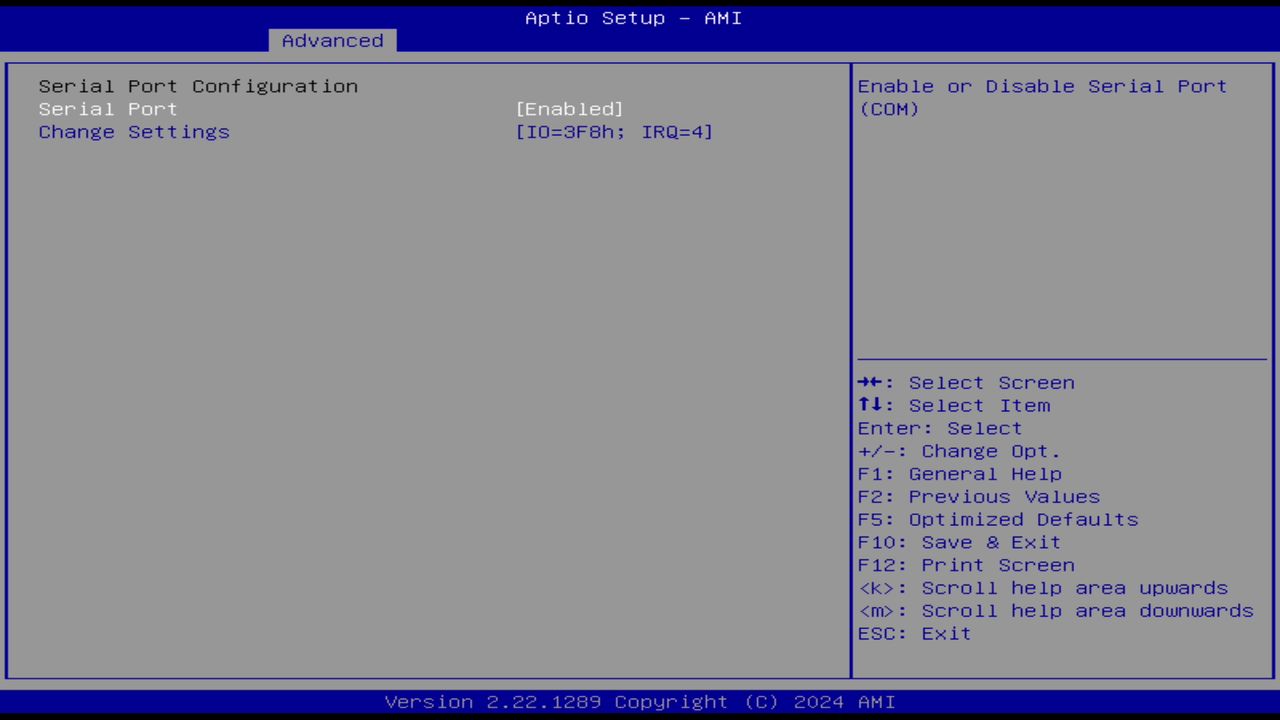The height and width of the screenshot is (720, 1280).
Task: Toggle the Serial Port [Enabled] value
Action: (570, 109)
